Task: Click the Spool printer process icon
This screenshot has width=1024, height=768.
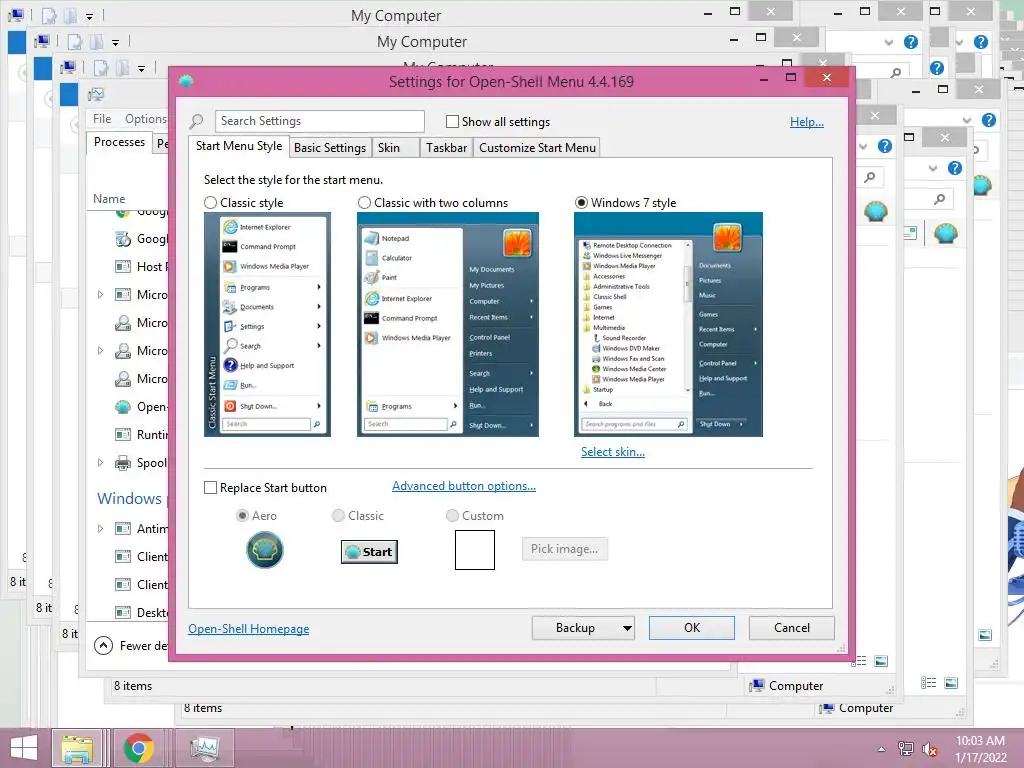Action: pyautogui.click(x=123, y=463)
